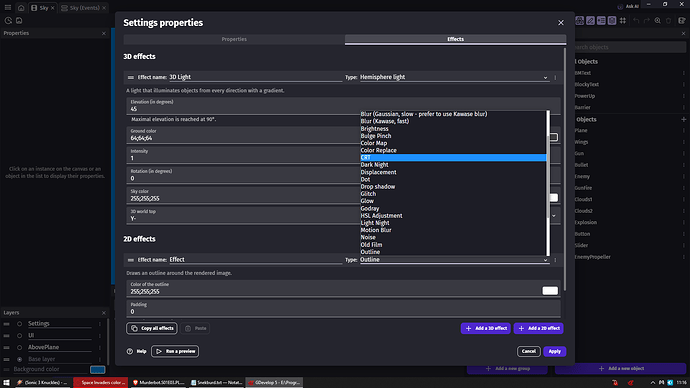This screenshot has width=690, height=388.
Task: Open the hamburger main menu icon
Action: [8, 7]
